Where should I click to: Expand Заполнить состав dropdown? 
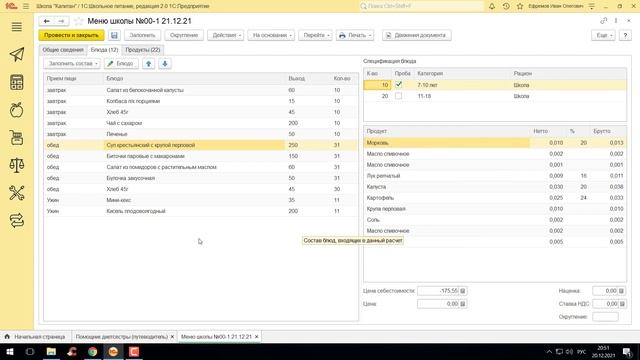(x=72, y=64)
